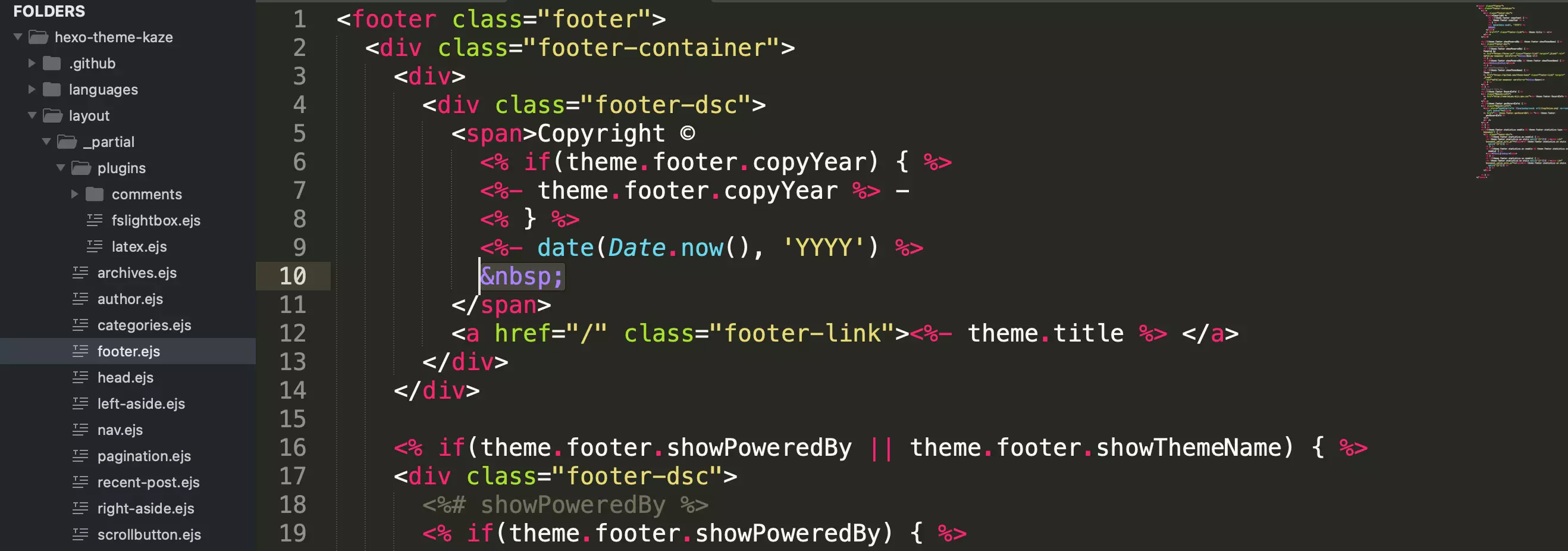This screenshot has height=551, width=1568.
Task: Click the file icon beside right-aside.ejs
Action: point(80,508)
